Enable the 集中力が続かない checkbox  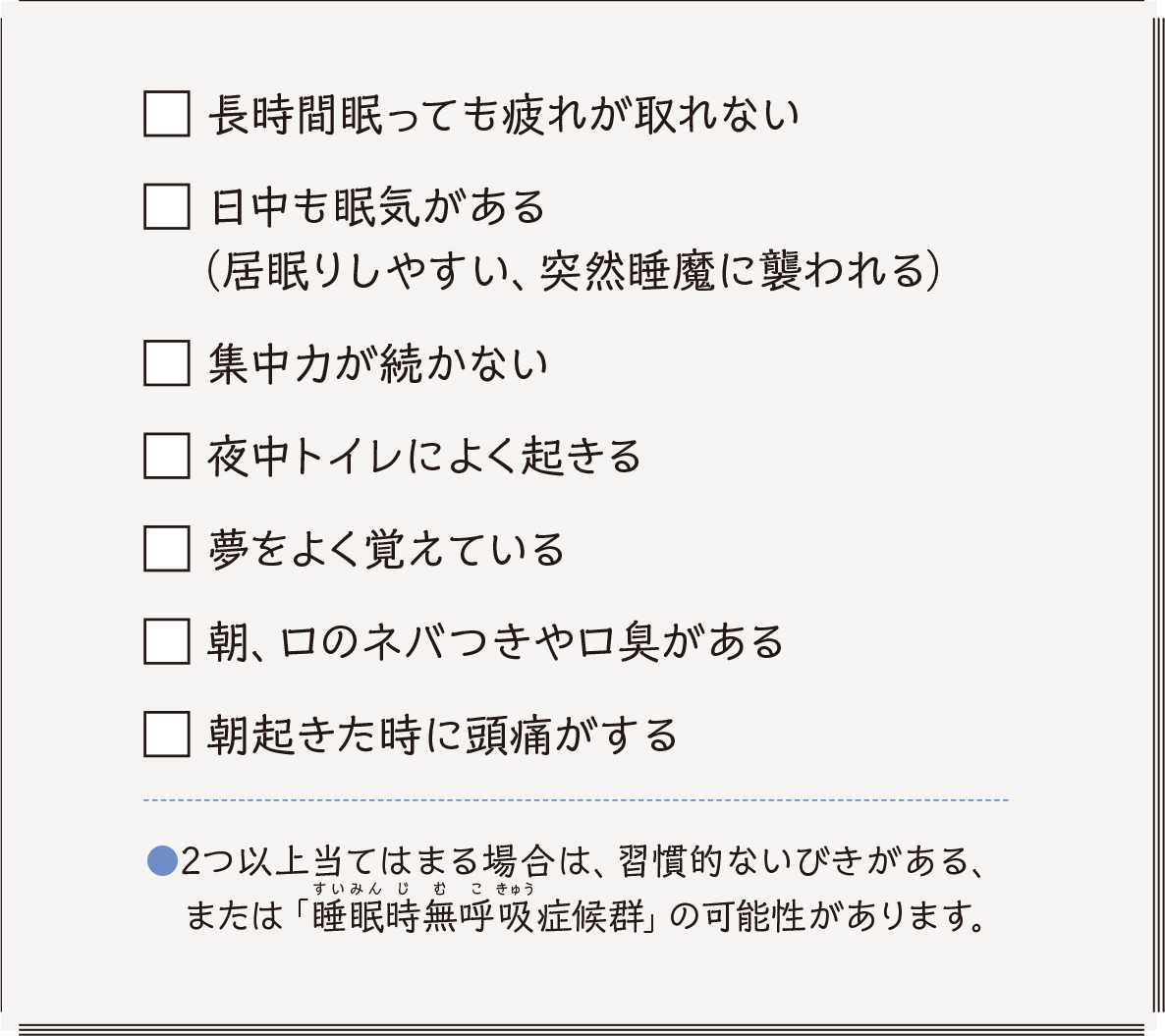[167, 363]
